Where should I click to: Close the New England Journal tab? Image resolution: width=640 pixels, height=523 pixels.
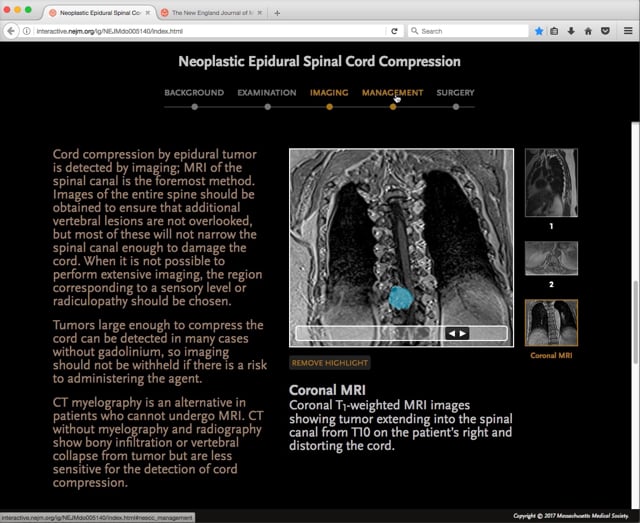click(x=260, y=13)
